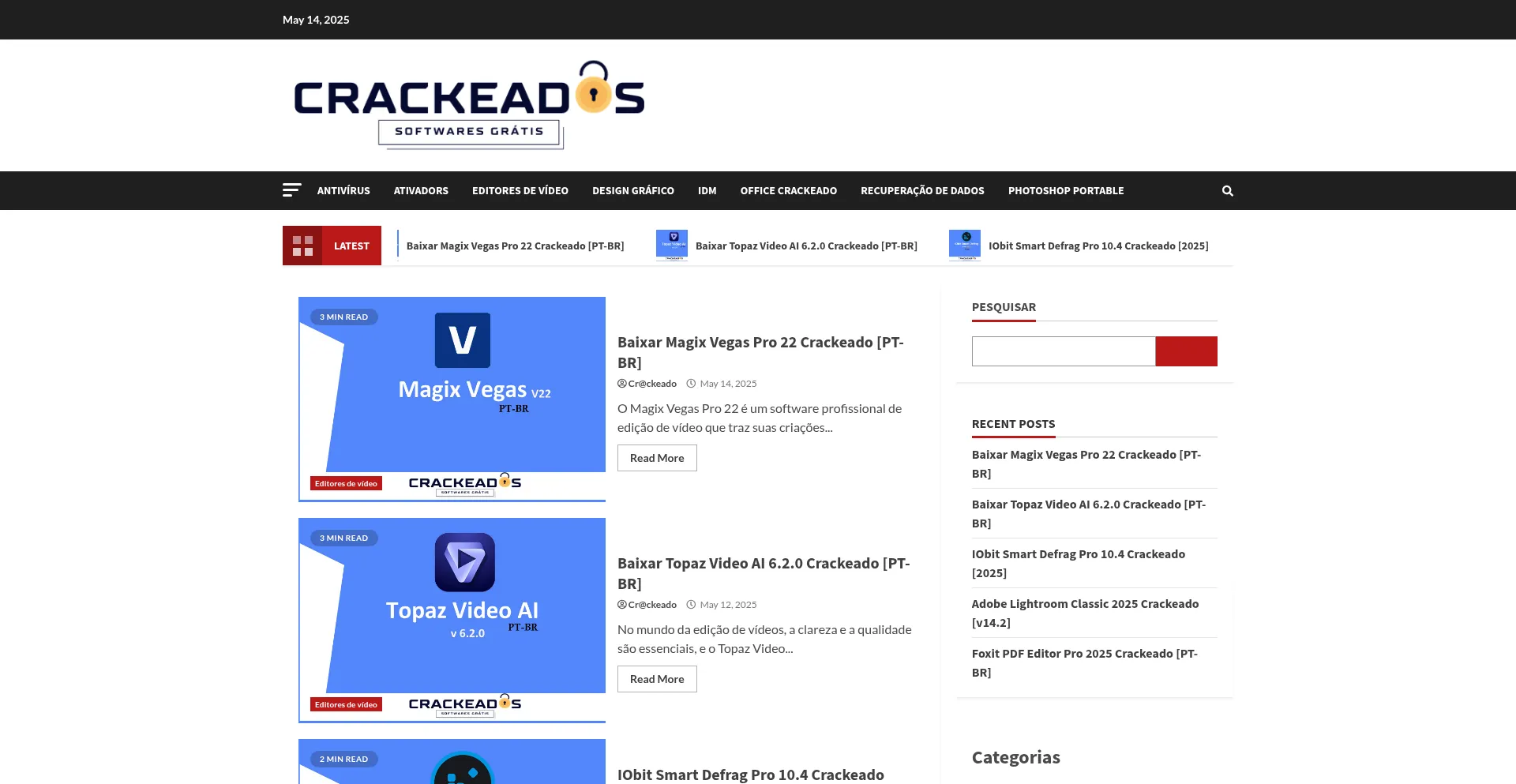Click the hamburger menu icon in navbar

click(x=292, y=190)
